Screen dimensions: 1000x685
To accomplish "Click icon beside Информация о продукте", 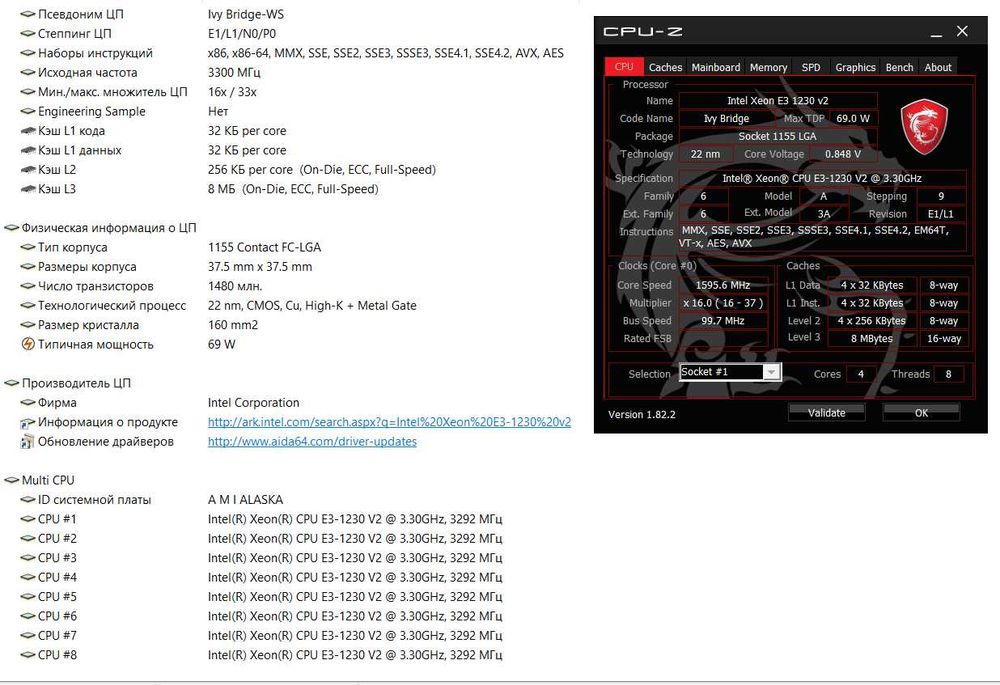I will tap(27, 422).
